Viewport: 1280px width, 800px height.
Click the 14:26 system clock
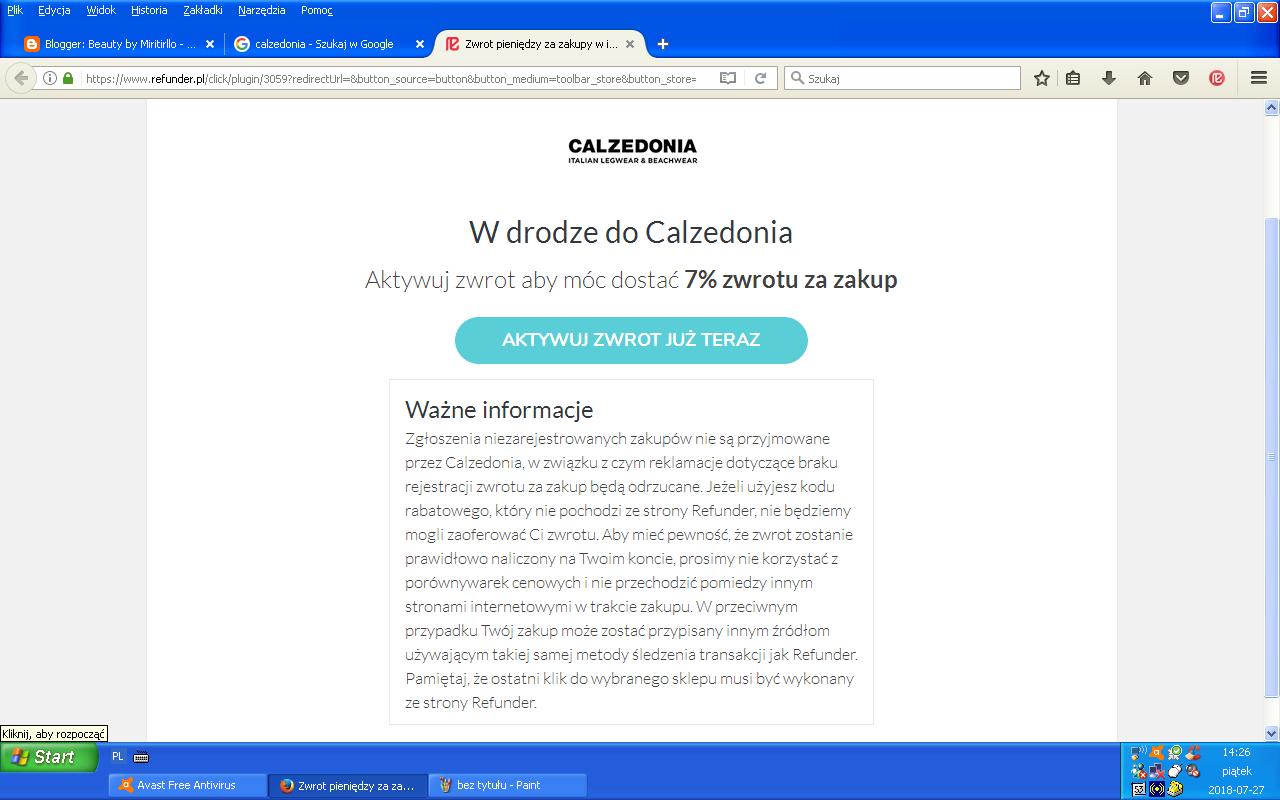click(x=1236, y=752)
